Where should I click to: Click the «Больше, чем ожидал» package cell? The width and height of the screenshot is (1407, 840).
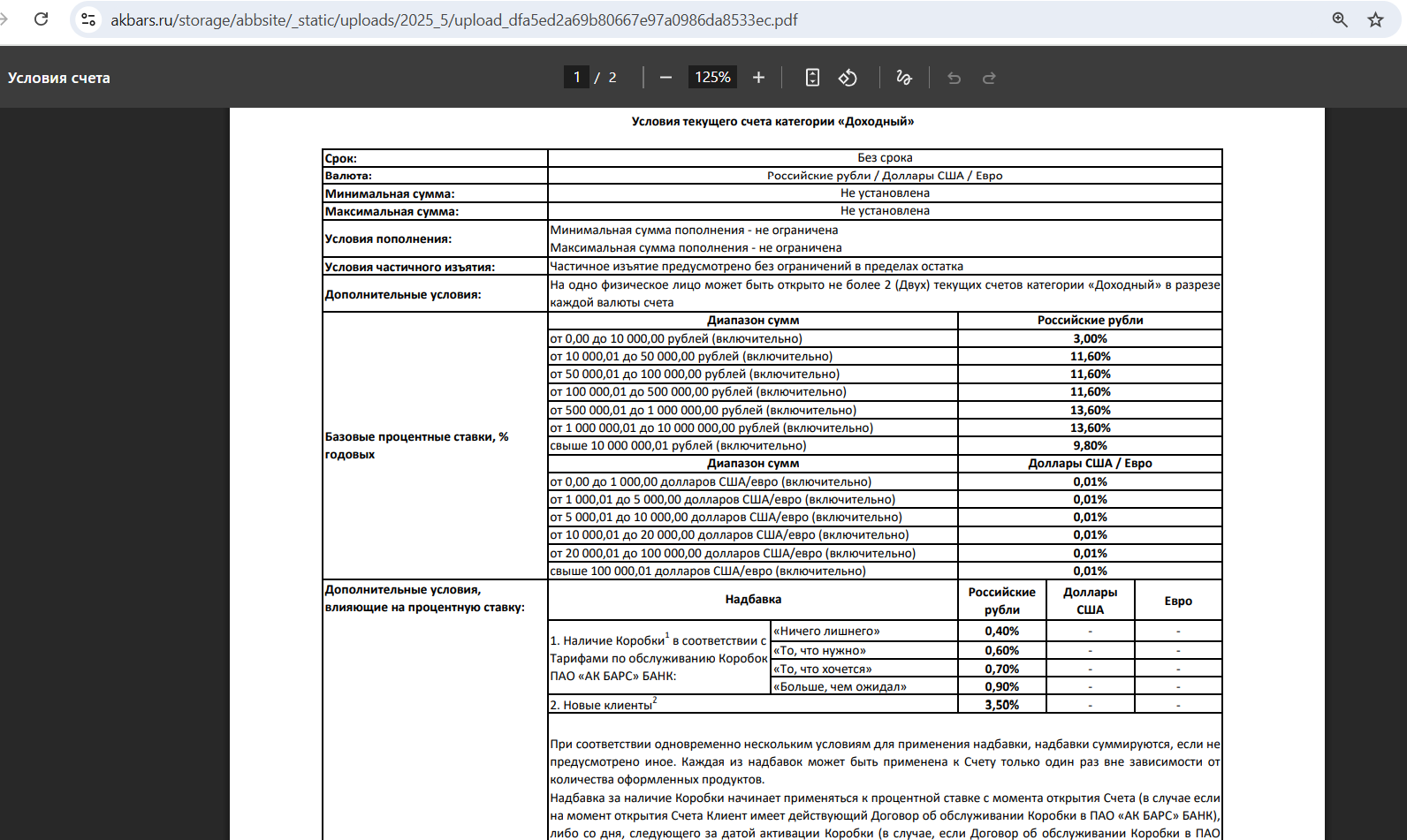pyautogui.click(x=863, y=686)
